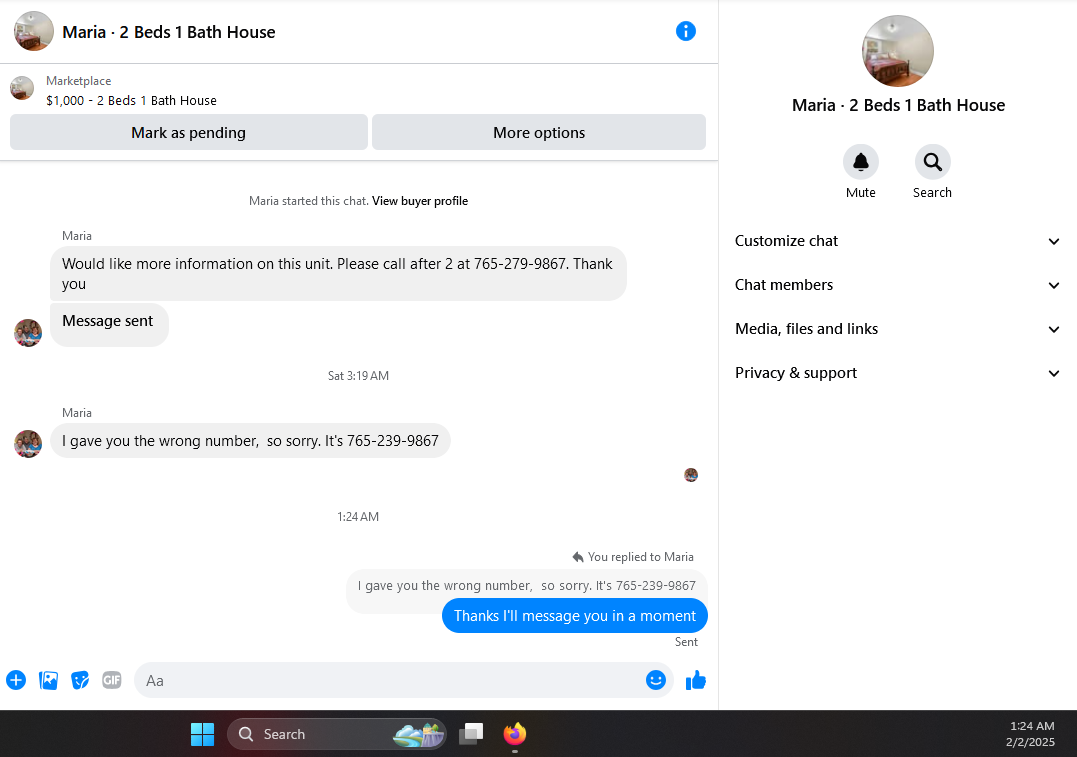Expand the Privacy & support section
The height and width of the screenshot is (757, 1077).
coord(898,373)
